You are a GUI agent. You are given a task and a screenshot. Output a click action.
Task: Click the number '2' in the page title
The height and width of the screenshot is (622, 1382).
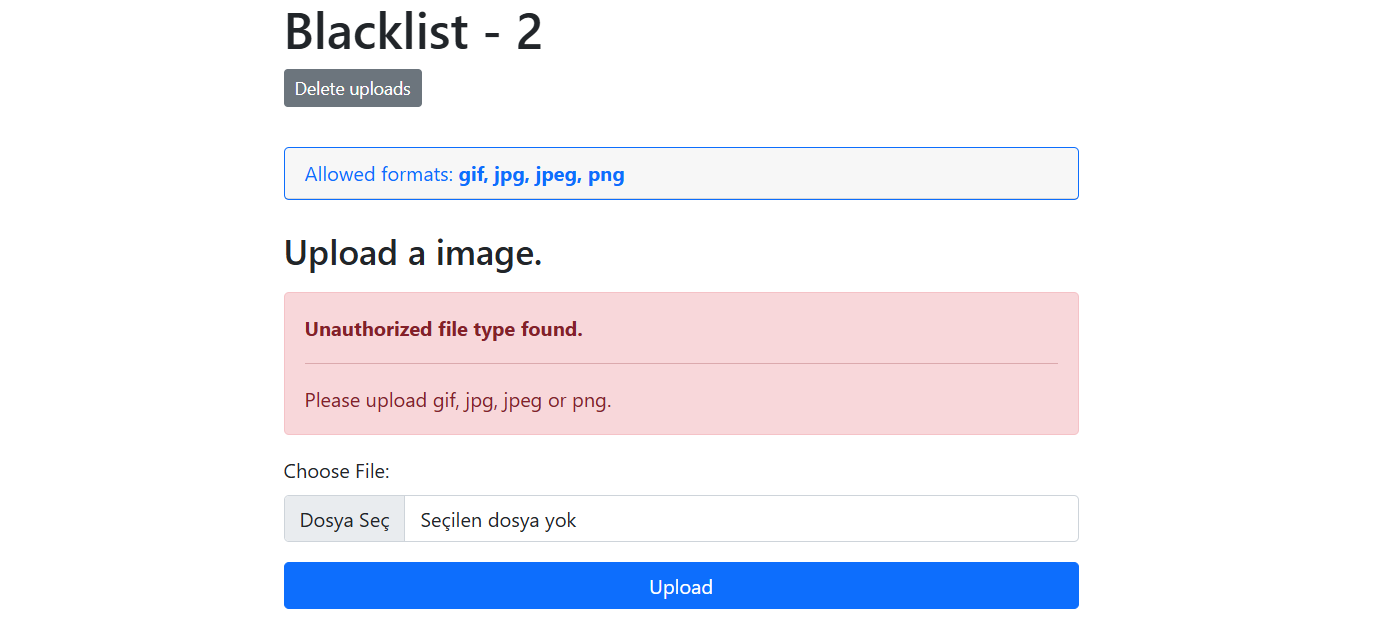(530, 32)
